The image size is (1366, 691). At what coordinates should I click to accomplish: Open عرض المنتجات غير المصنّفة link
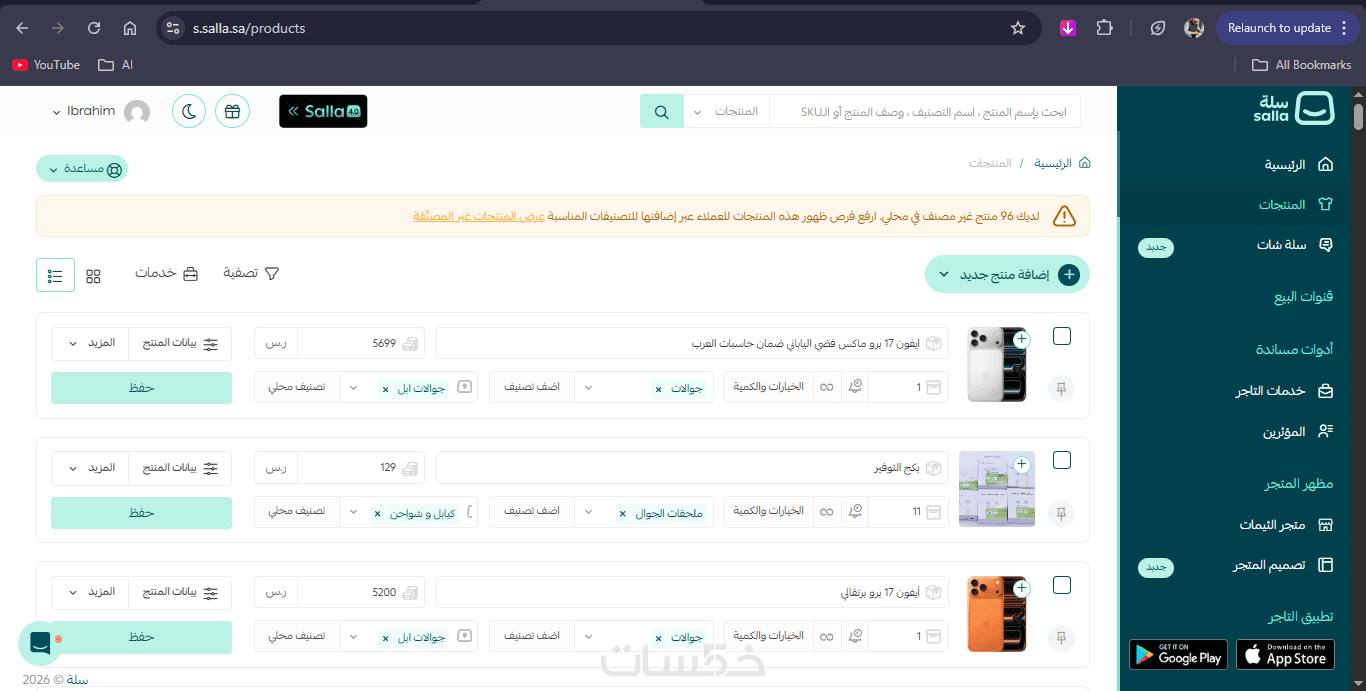click(x=478, y=216)
